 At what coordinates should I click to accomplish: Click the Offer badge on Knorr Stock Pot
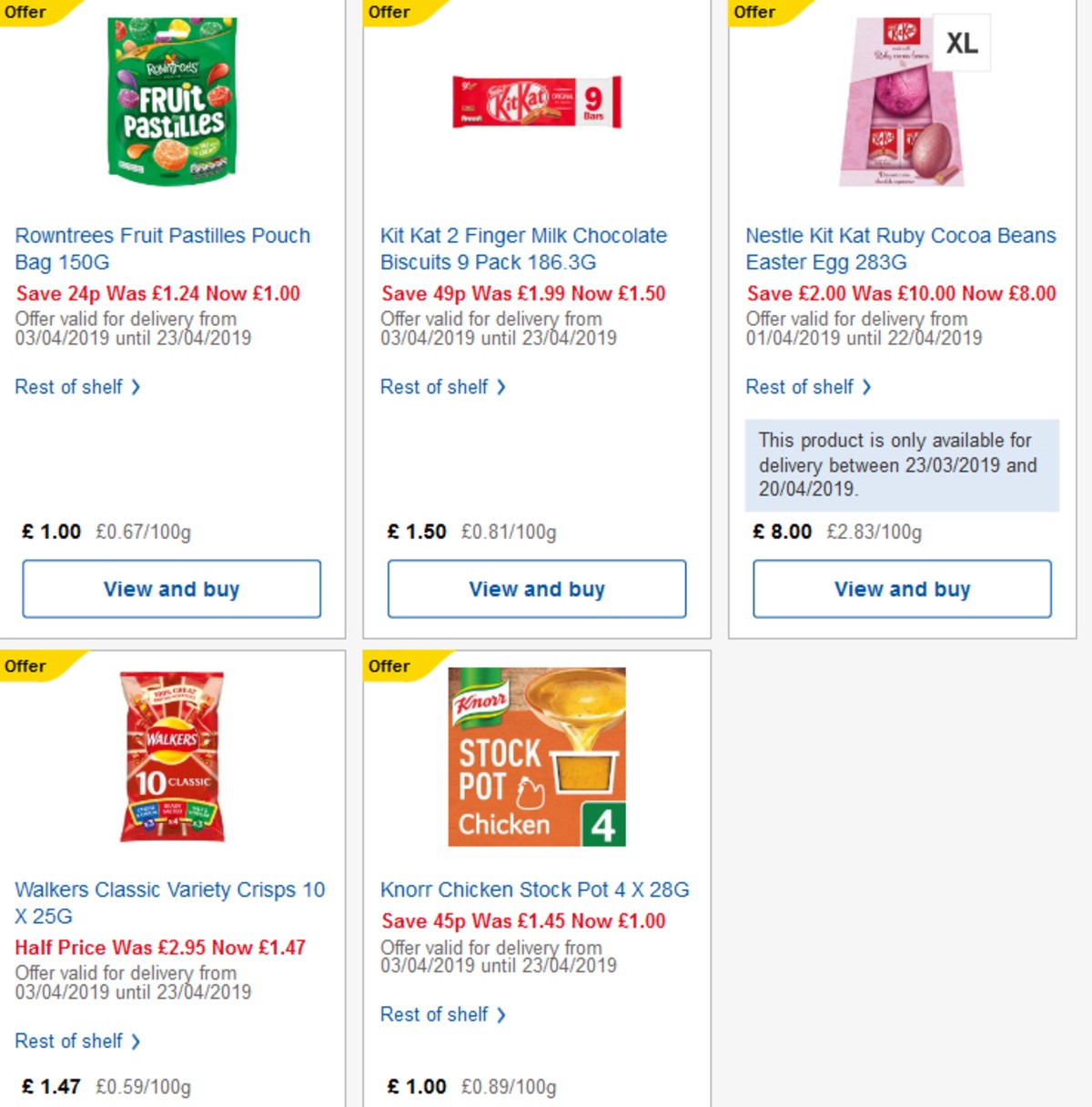click(387, 666)
